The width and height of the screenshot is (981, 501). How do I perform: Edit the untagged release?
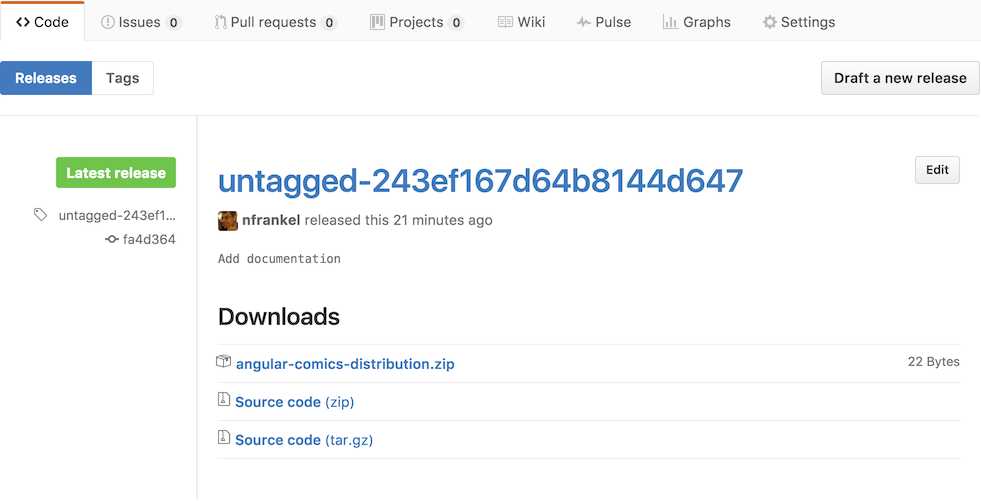click(937, 170)
